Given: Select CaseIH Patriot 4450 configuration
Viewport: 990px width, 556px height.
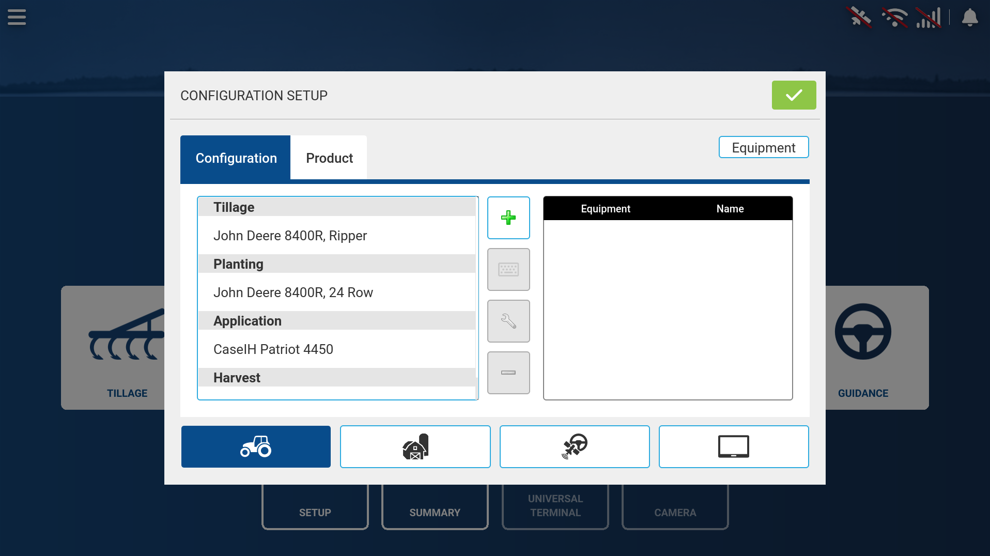Looking at the screenshot, I should click(x=337, y=349).
